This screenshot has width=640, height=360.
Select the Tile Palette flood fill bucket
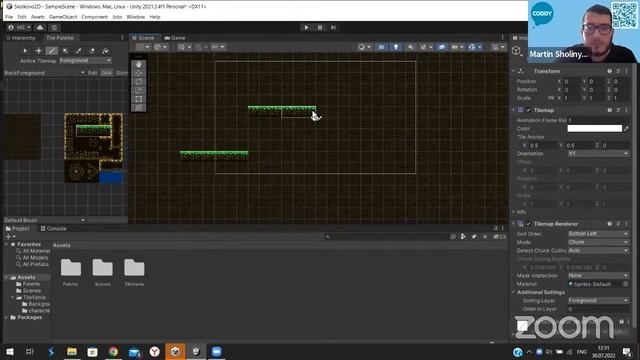(105, 51)
